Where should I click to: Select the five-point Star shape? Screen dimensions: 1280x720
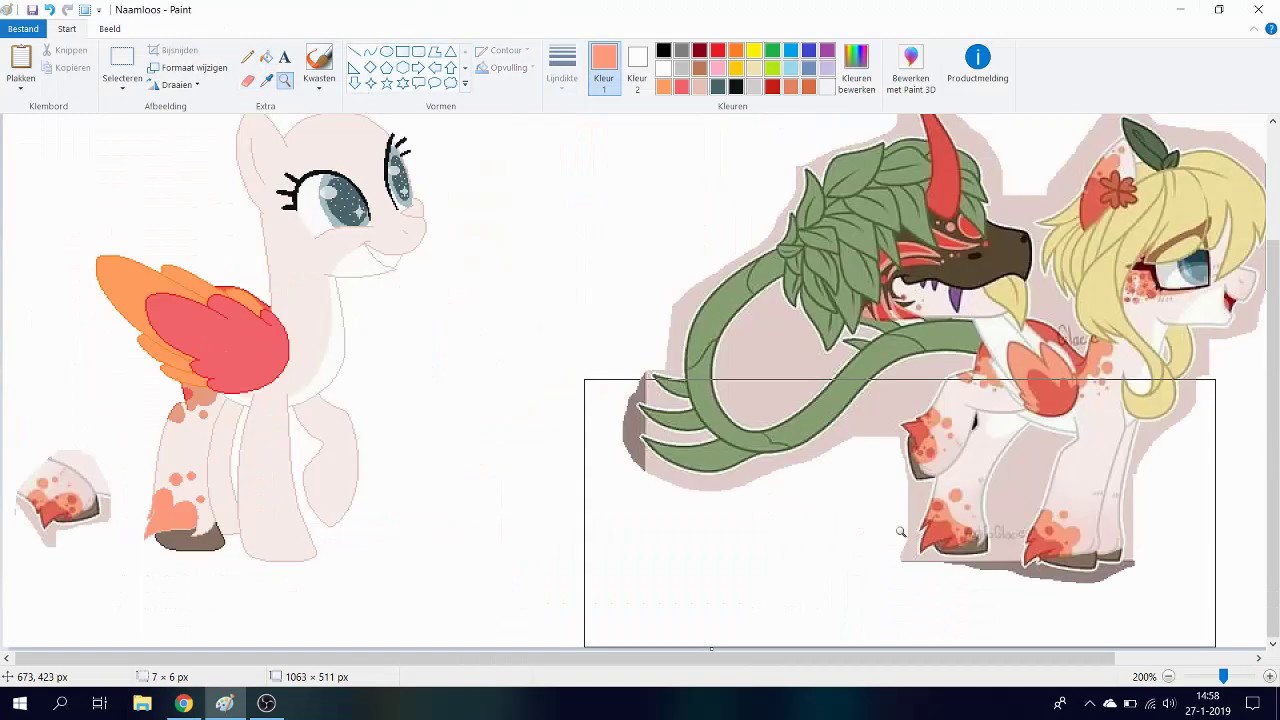pos(386,83)
